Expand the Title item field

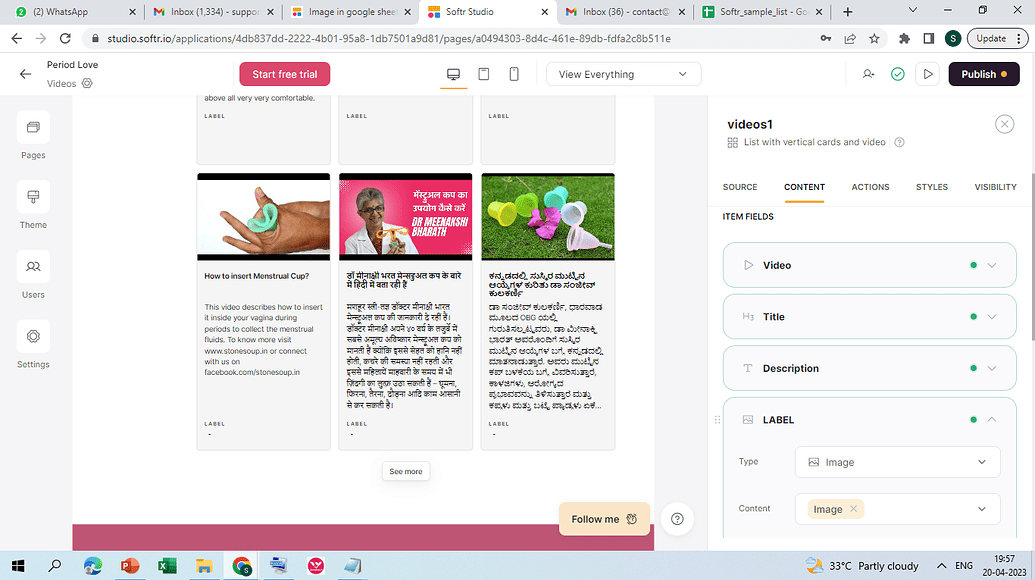click(x=991, y=317)
